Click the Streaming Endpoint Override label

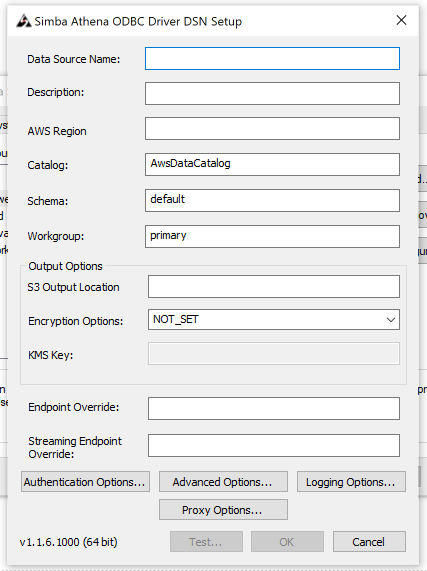pyautogui.click(x=75, y=448)
